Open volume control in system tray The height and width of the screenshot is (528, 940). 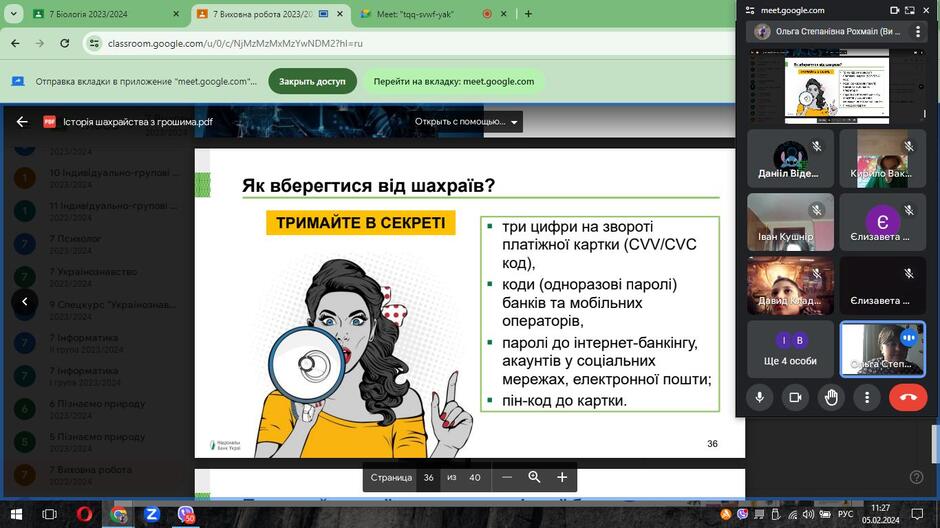809,514
